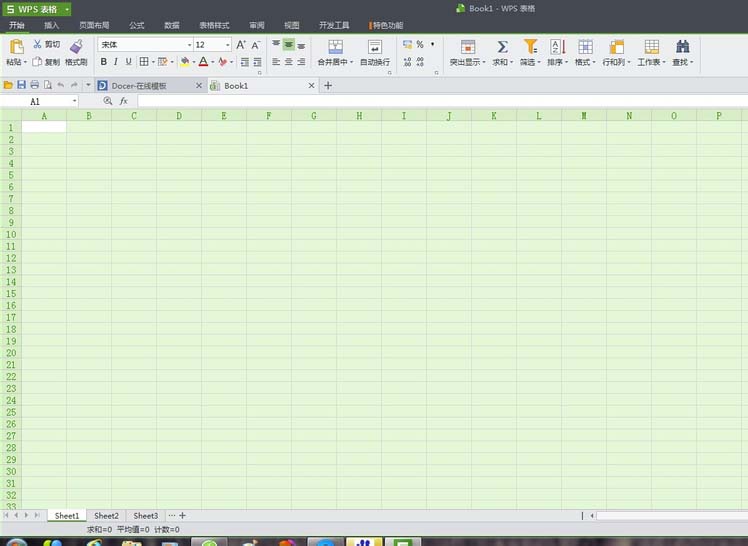The width and height of the screenshot is (748, 546).
Task: Open the font size dropdown
Action: (x=228, y=45)
